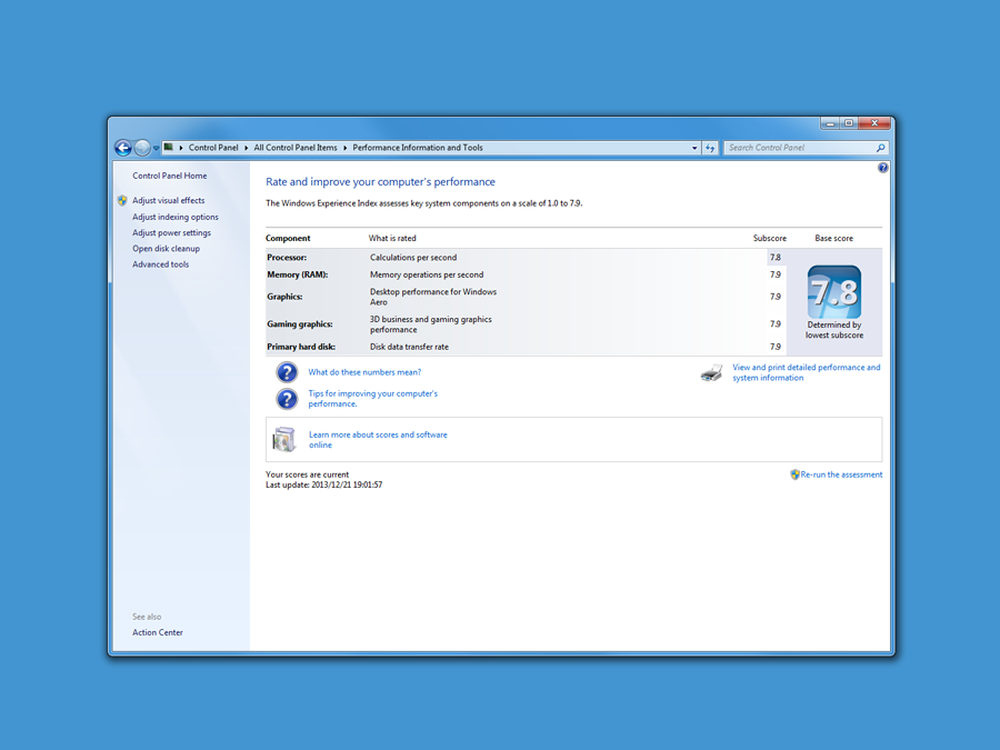Open Adjust visual effects
Image resolution: width=1000 pixels, height=750 pixels.
click(168, 200)
